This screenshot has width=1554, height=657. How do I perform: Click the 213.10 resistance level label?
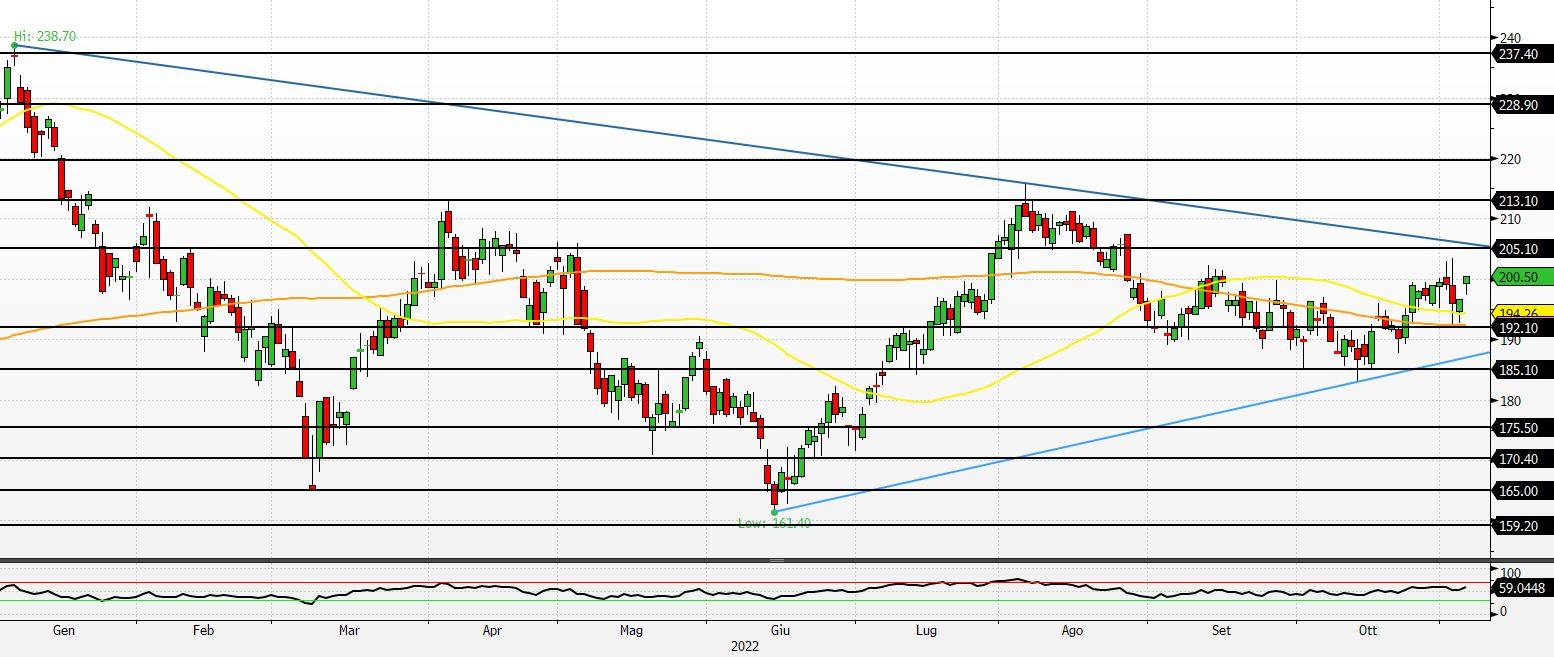point(1521,200)
